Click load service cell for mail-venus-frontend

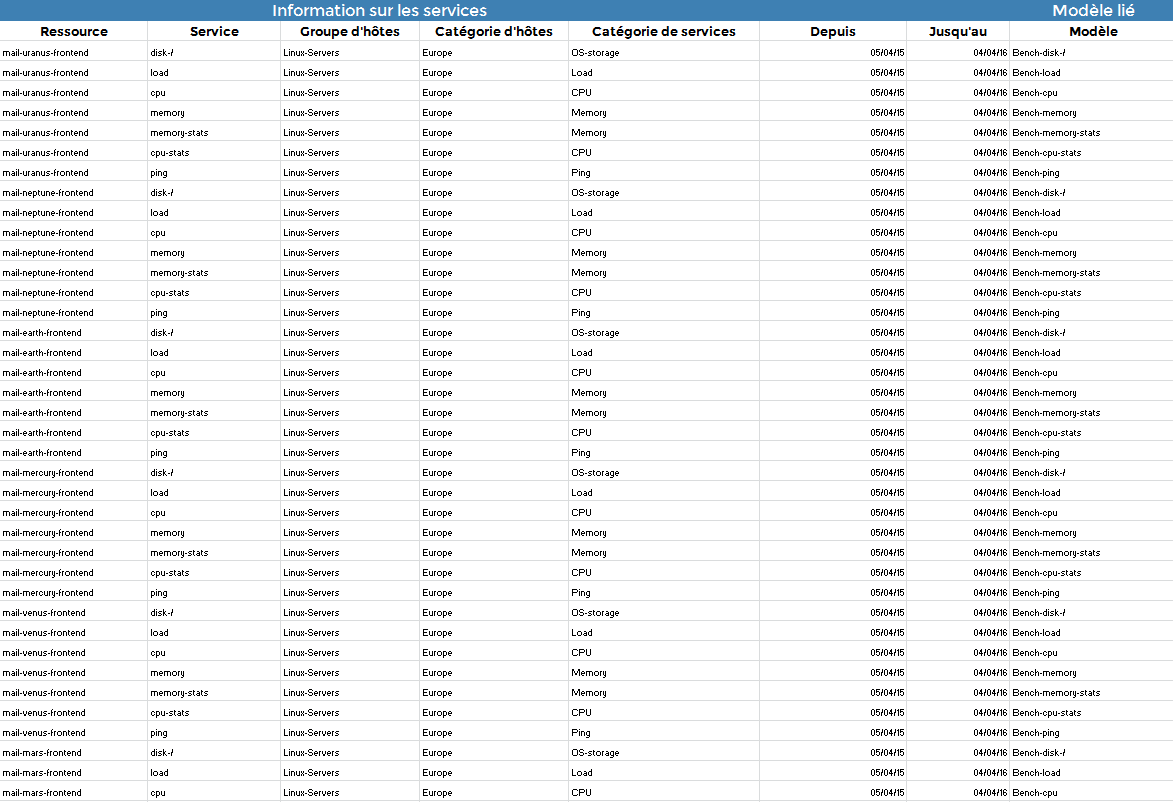[159, 633]
